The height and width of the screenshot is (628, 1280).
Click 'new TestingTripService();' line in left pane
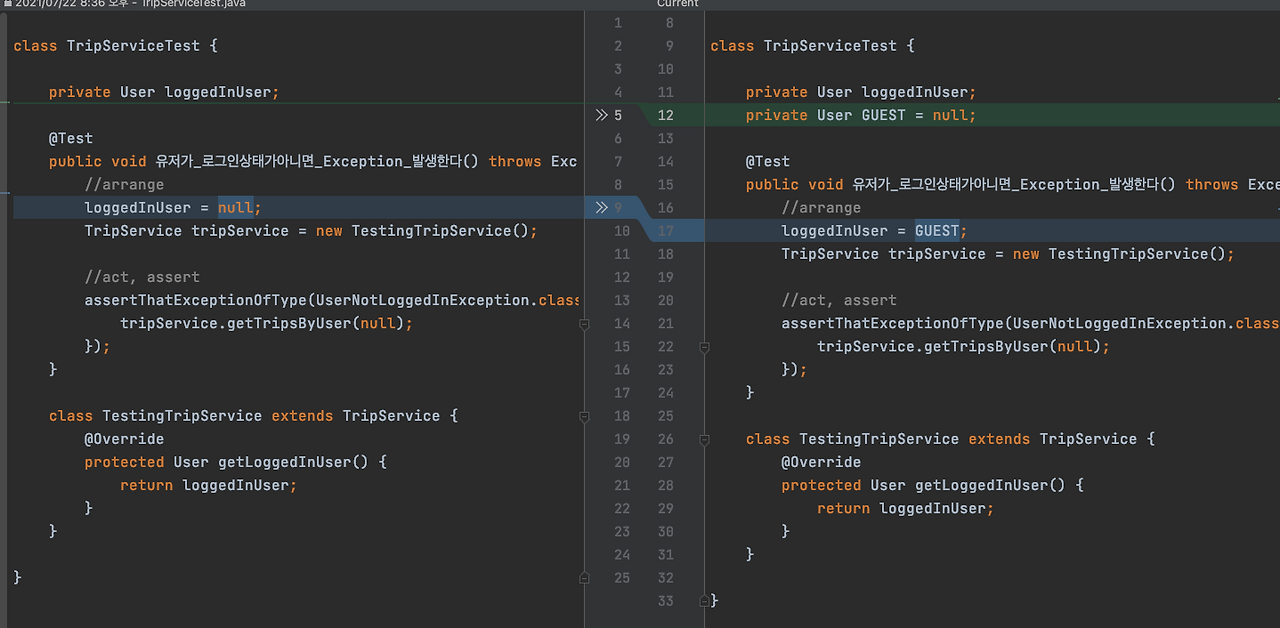coord(311,231)
